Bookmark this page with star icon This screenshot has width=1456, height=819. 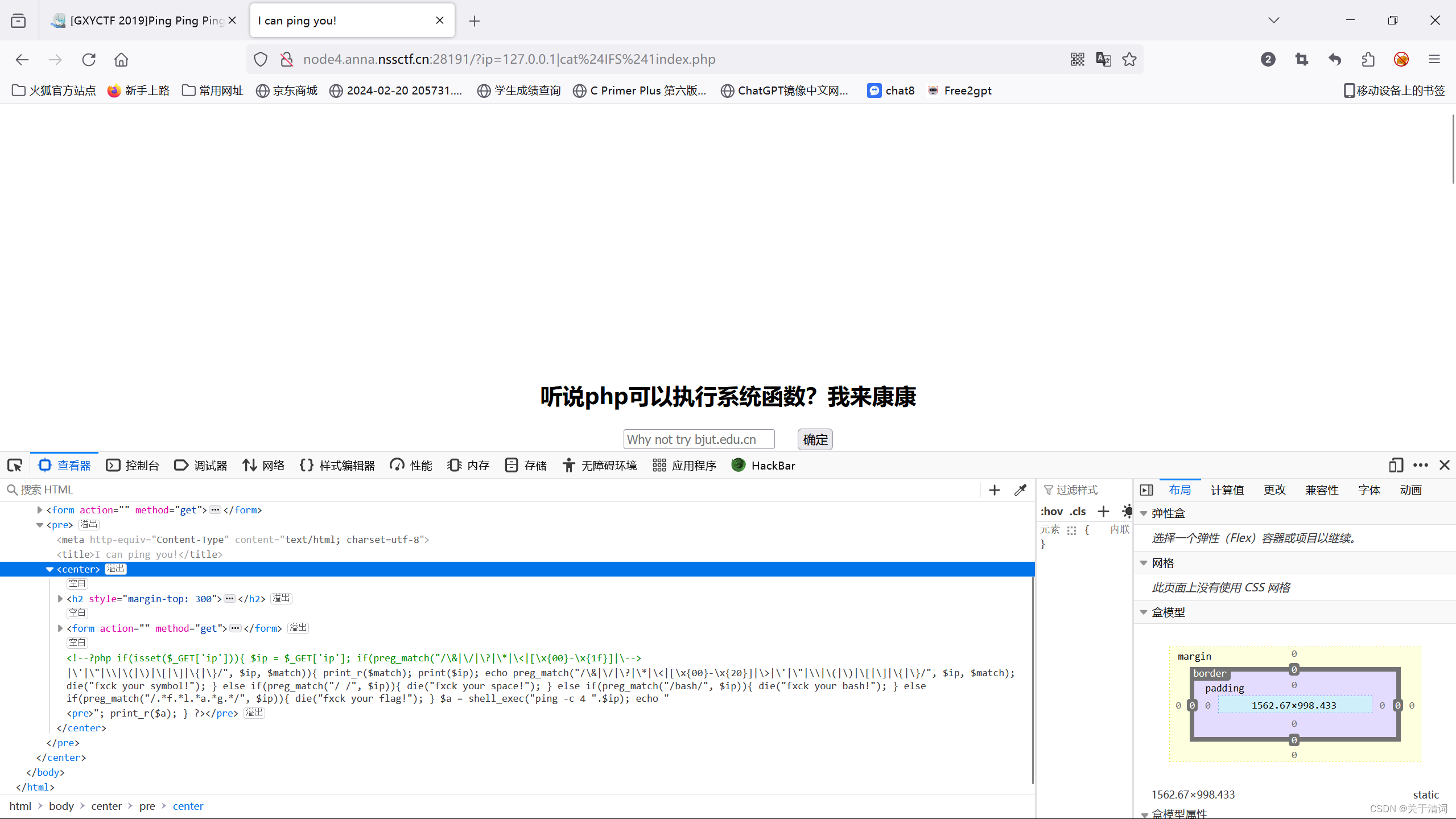point(1129,59)
